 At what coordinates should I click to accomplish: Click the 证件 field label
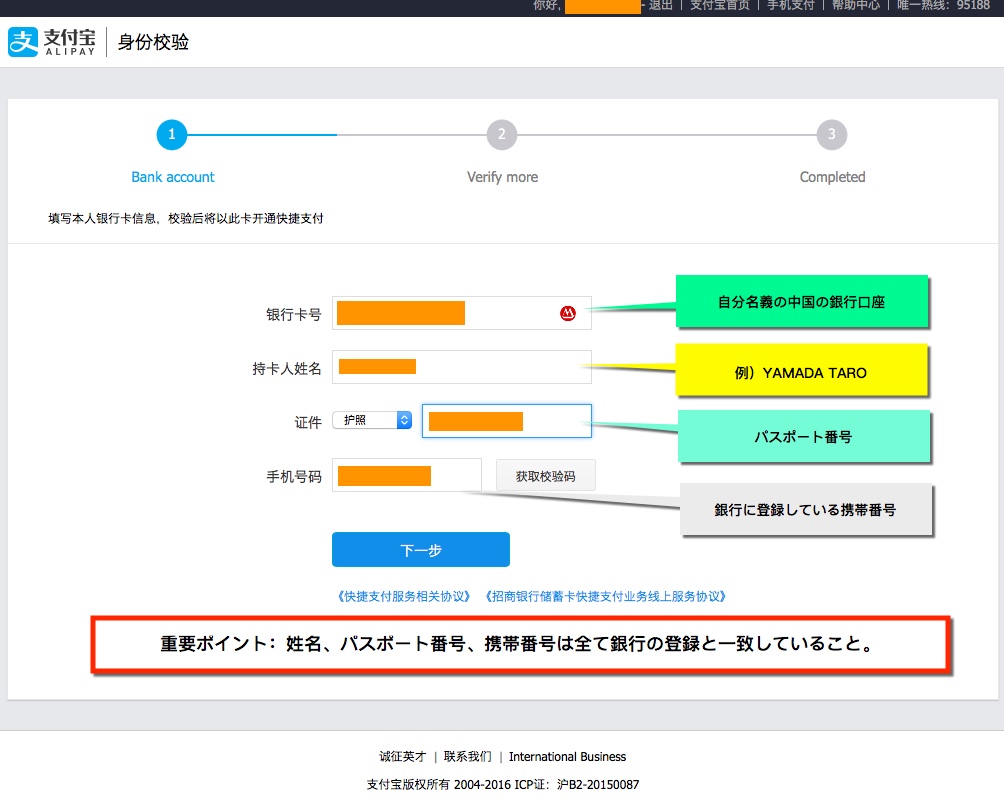[x=308, y=422]
